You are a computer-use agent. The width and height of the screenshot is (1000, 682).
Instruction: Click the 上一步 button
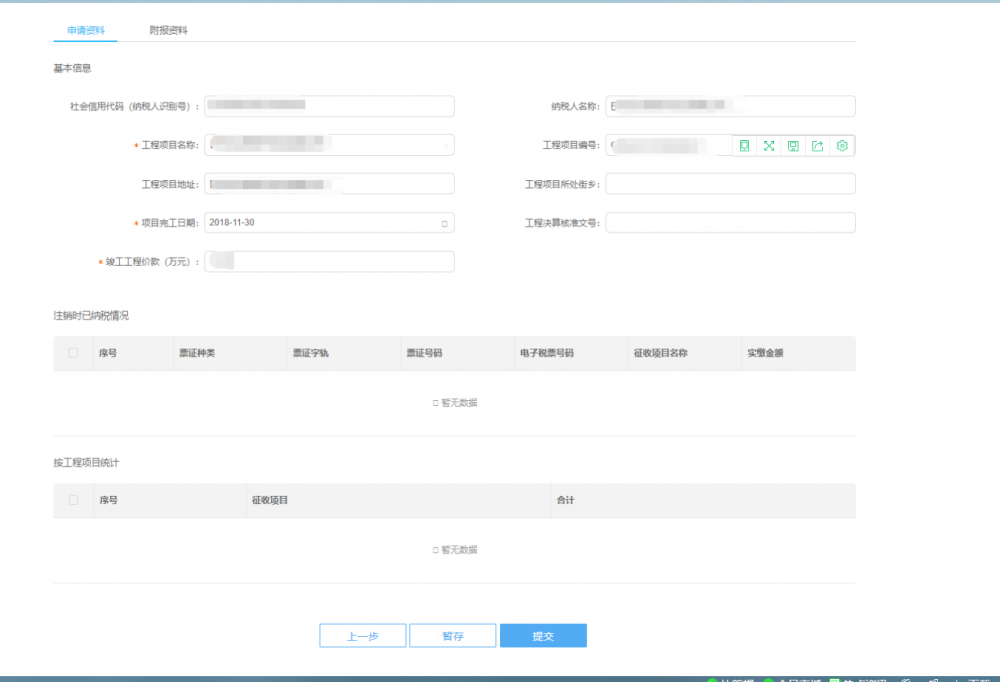click(363, 636)
